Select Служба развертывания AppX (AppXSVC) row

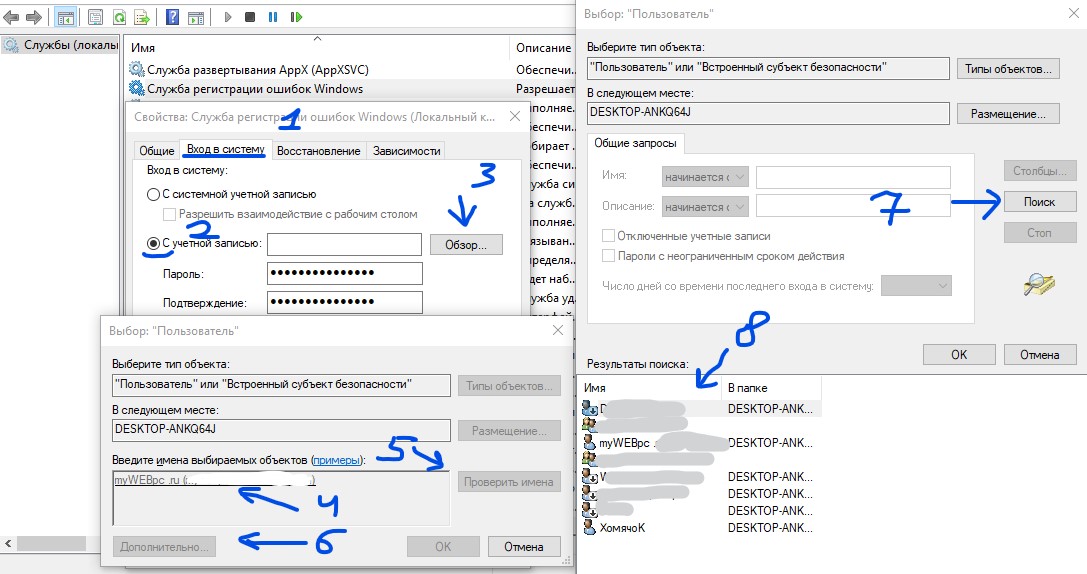(351, 69)
